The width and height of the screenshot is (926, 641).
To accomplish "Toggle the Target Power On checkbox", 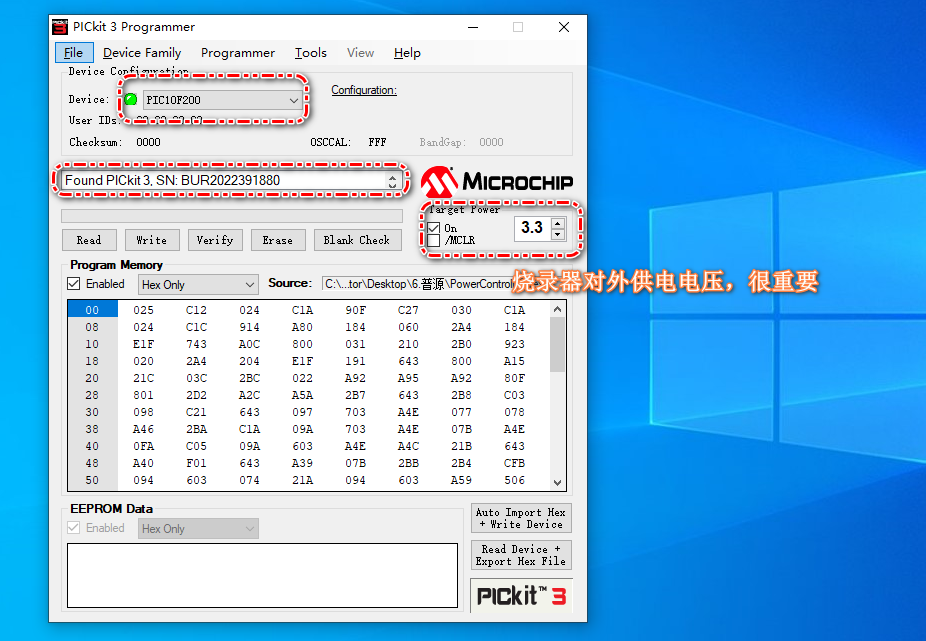I will tap(434, 228).
